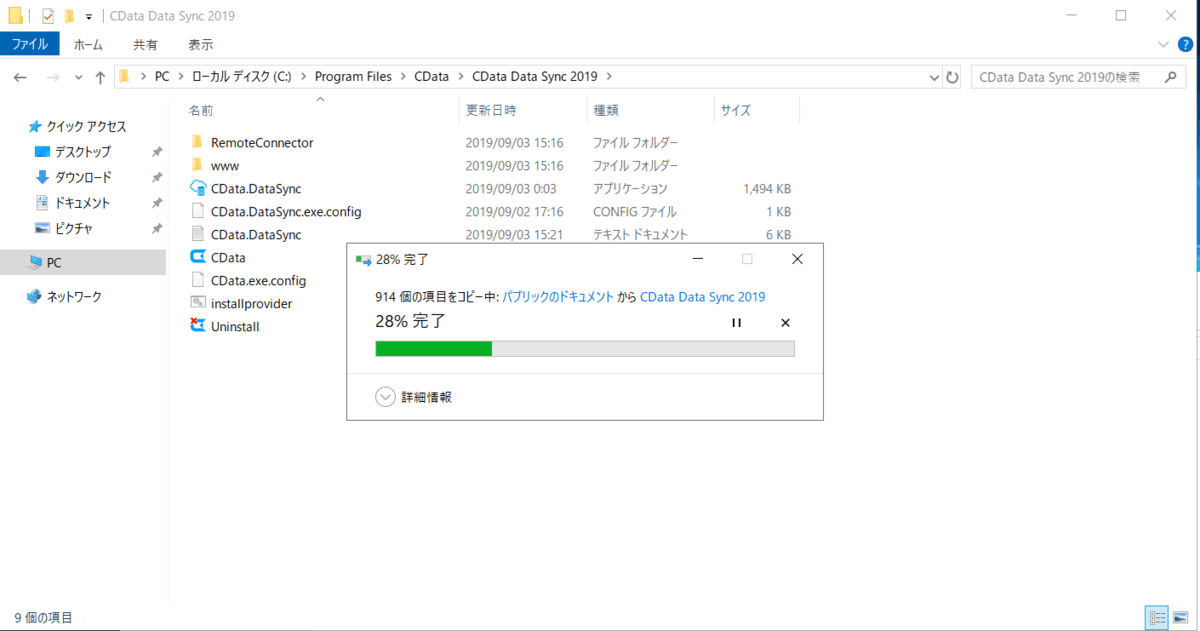Pause the copy operation
This screenshot has width=1200, height=631.
tap(737, 322)
